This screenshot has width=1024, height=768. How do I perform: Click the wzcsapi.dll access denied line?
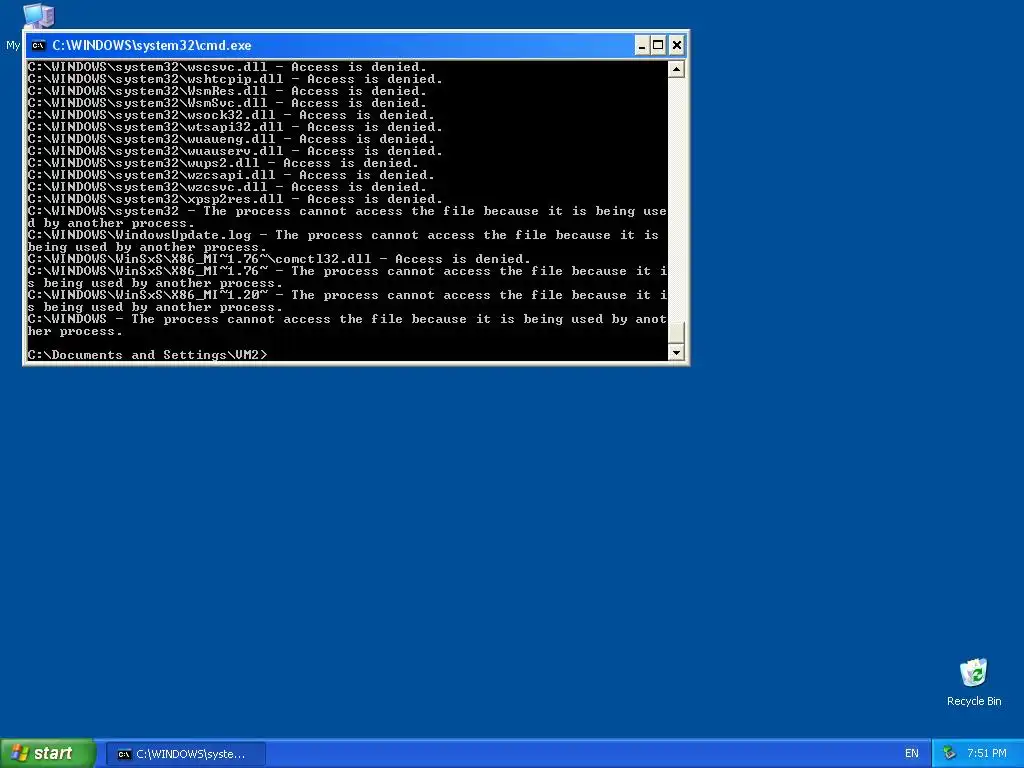point(231,175)
